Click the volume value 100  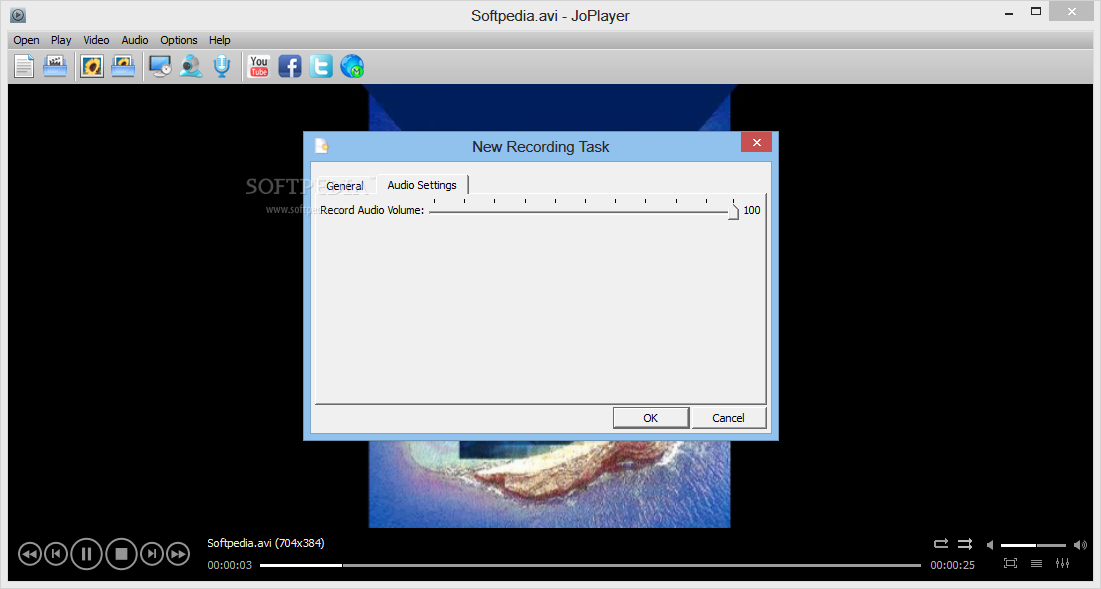pyautogui.click(x=752, y=210)
